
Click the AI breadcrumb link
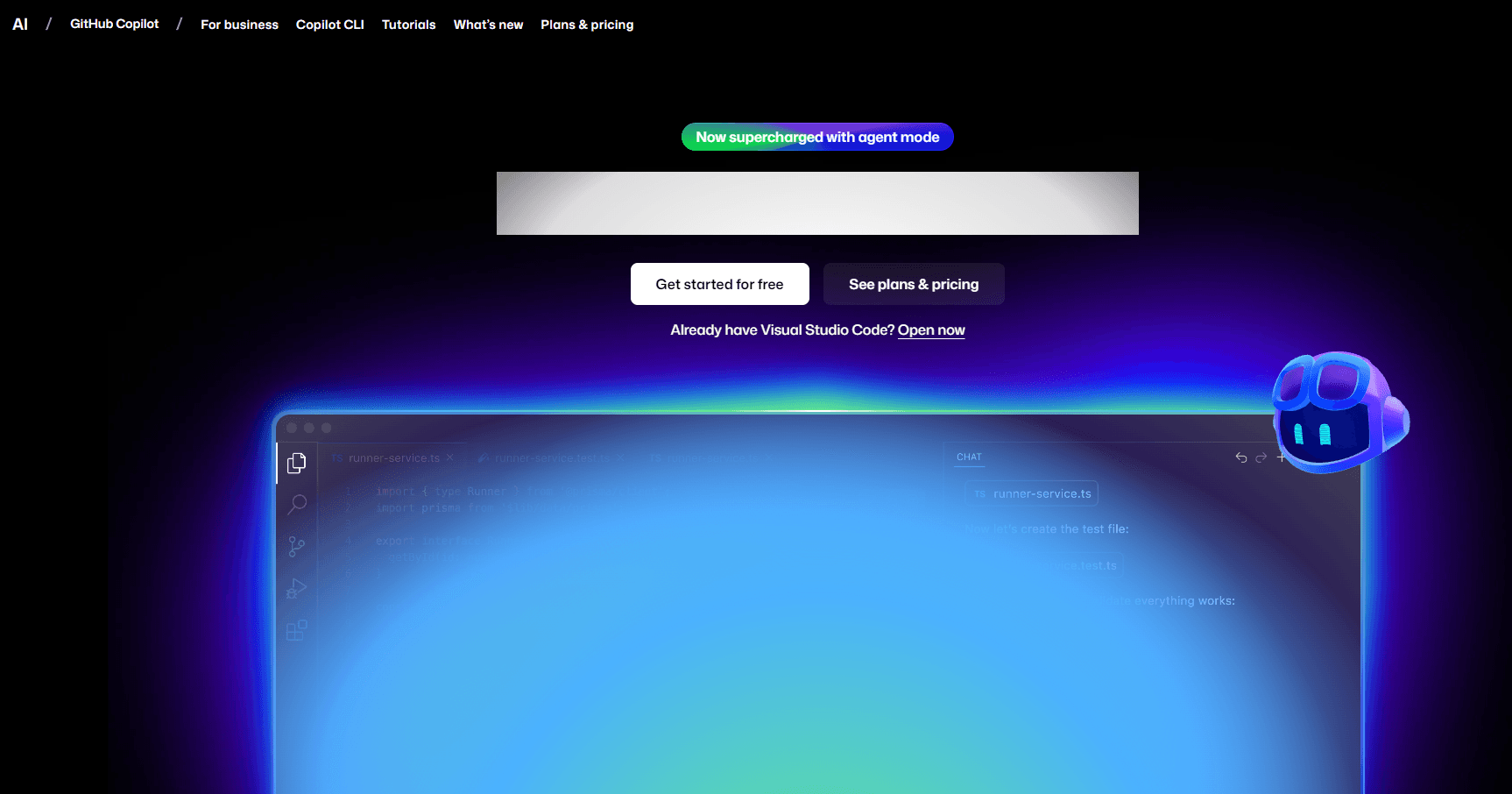point(20,25)
